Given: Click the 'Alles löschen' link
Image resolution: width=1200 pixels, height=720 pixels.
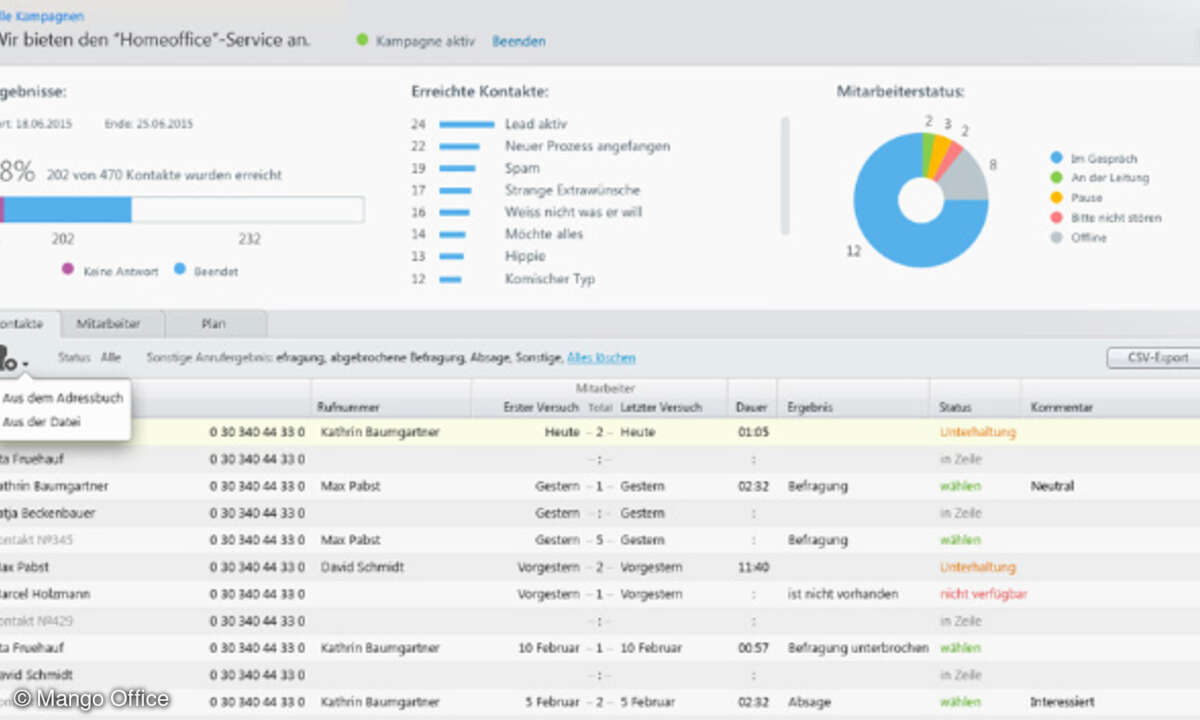Looking at the screenshot, I should tap(601, 357).
